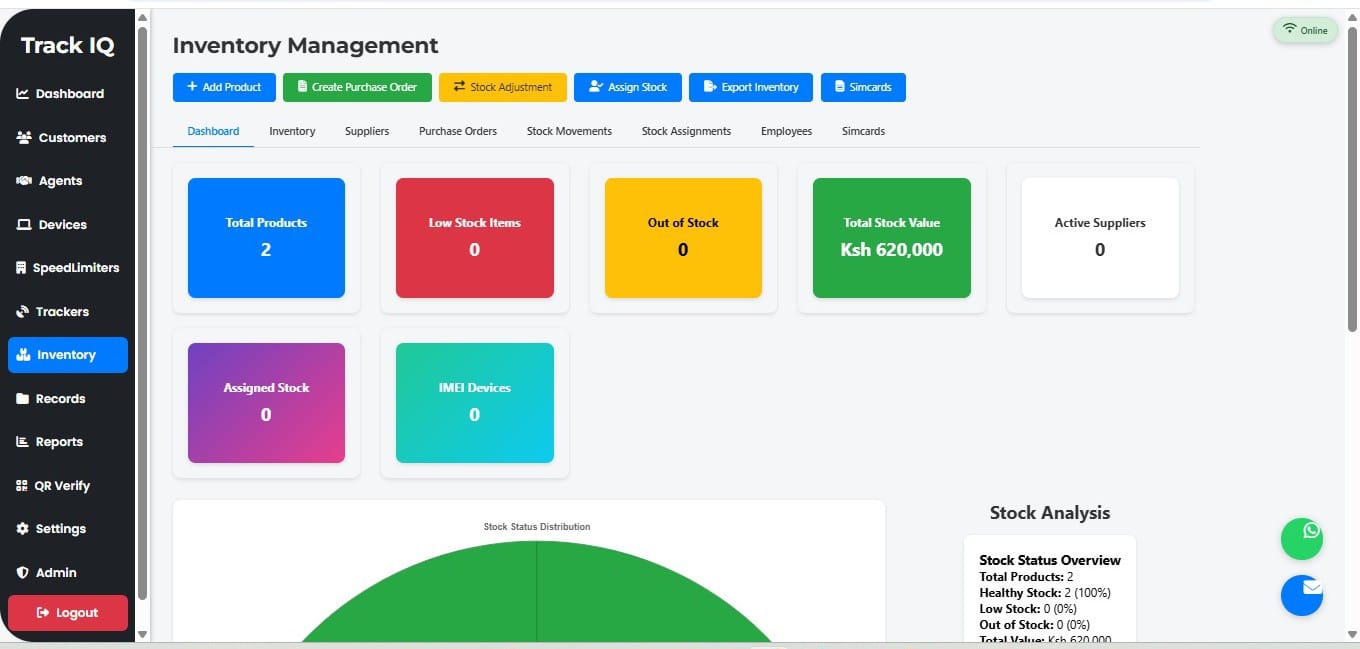The height and width of the screenshot is (649, 1360).
Task: Click the Admin shield icon
Action: point(24,572)
